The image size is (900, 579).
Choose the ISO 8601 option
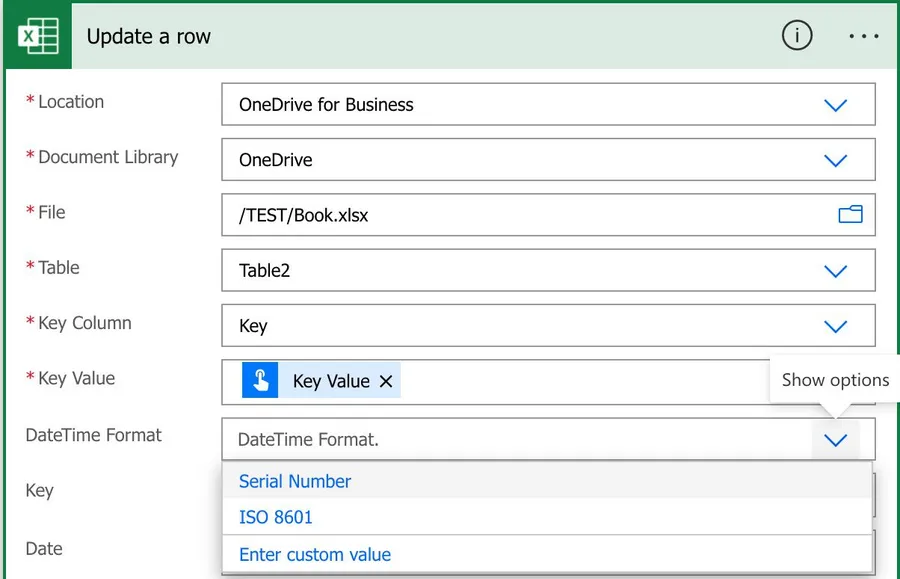276,518
